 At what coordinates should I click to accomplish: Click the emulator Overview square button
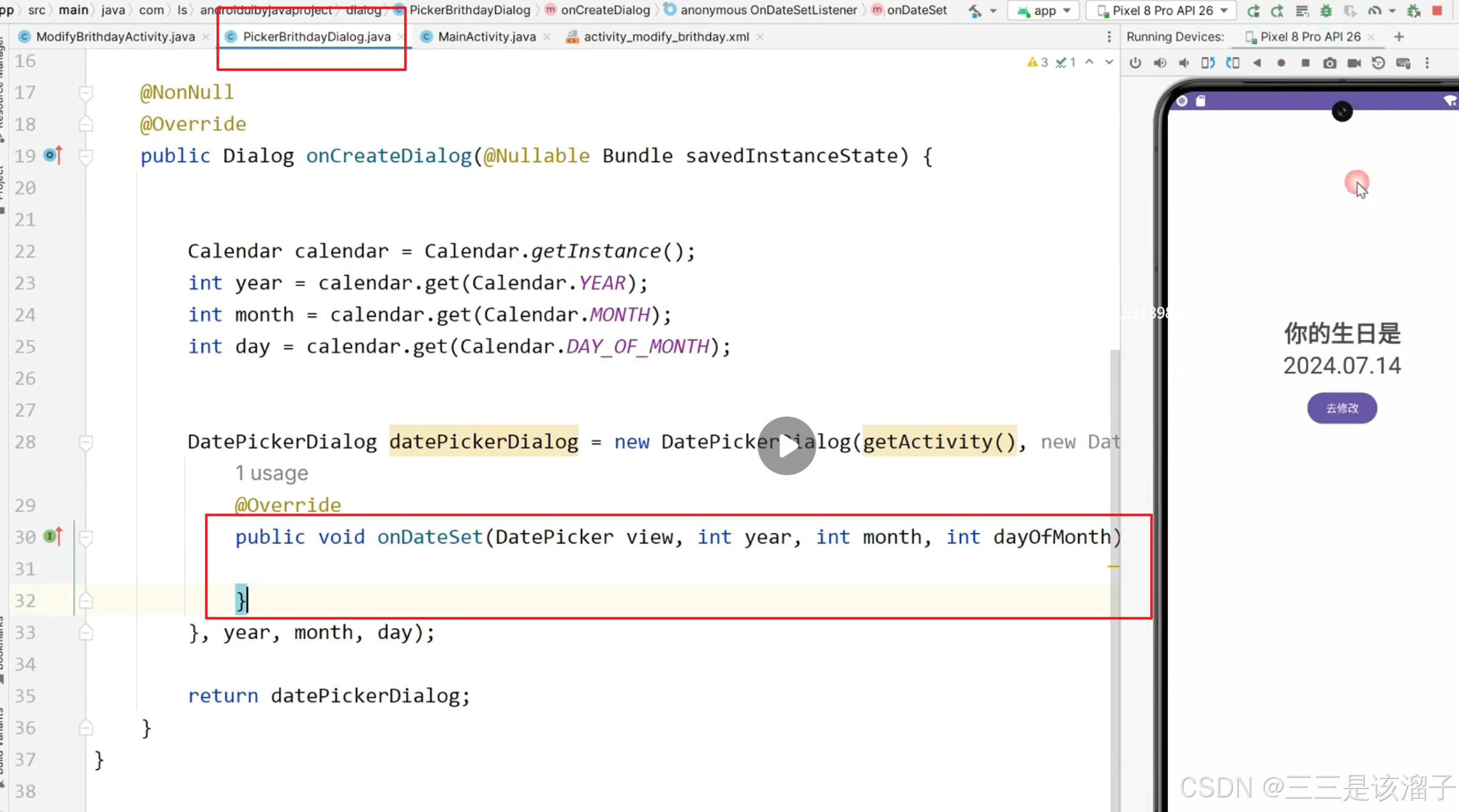pos(1305,63)
